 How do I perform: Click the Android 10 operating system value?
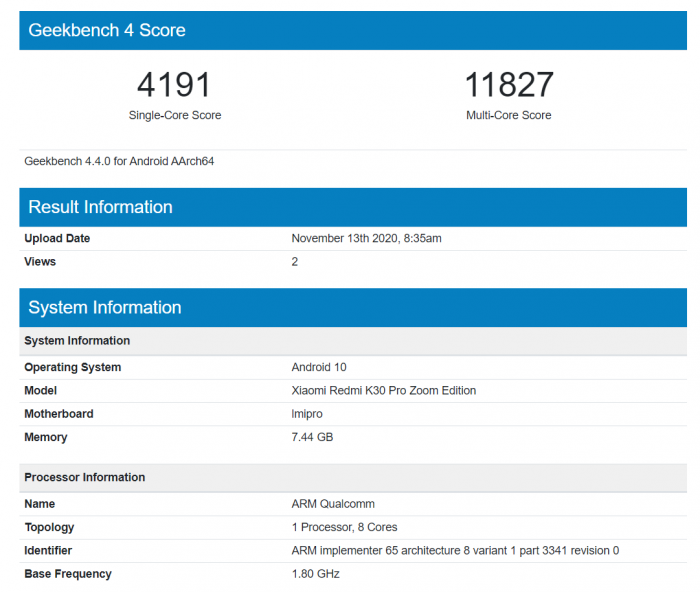tap(319, 367)
